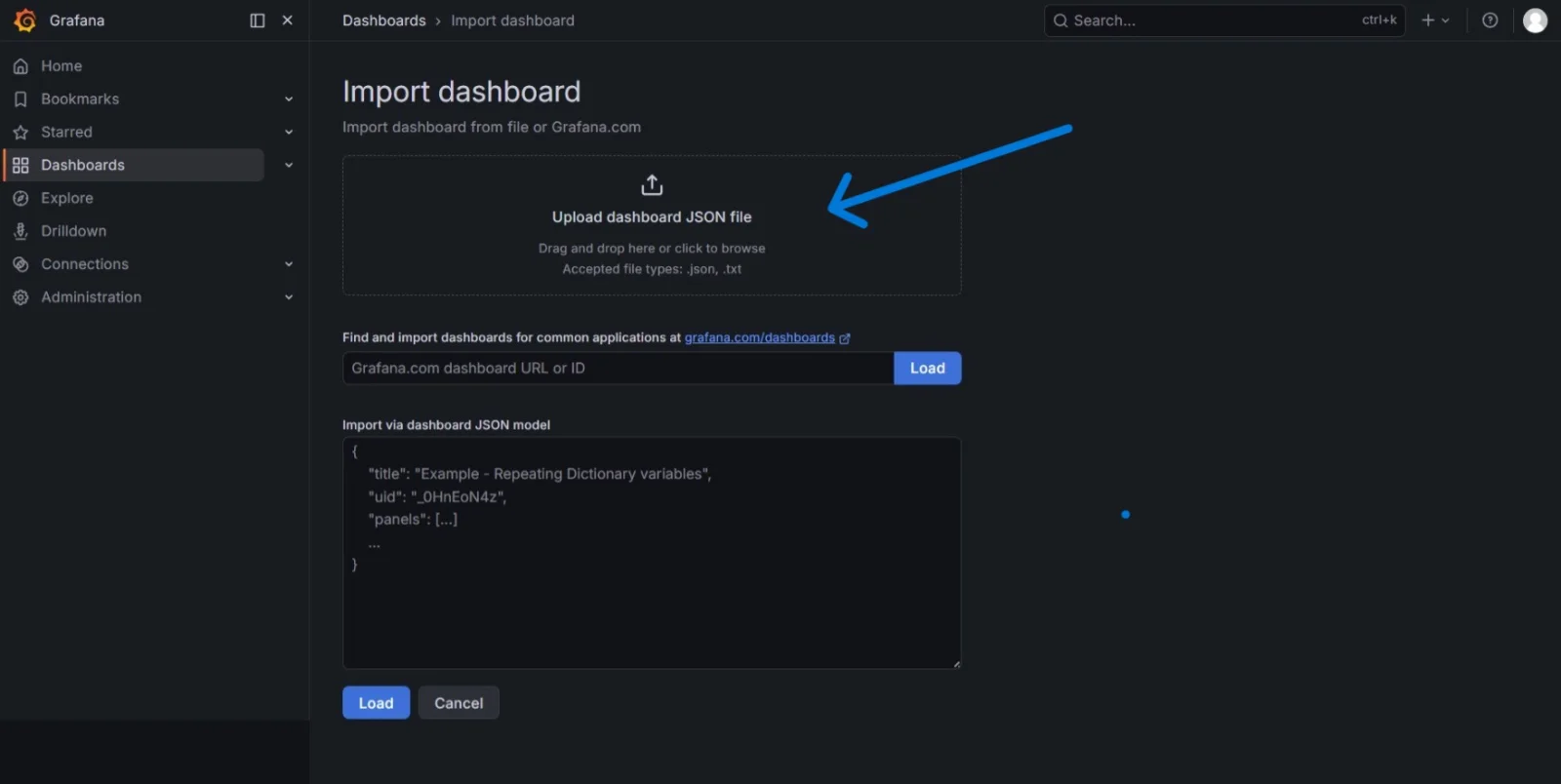Viewport: 1561px width, 784px height.
Task: Click the Starred star icon
Action: pos(20,133)
